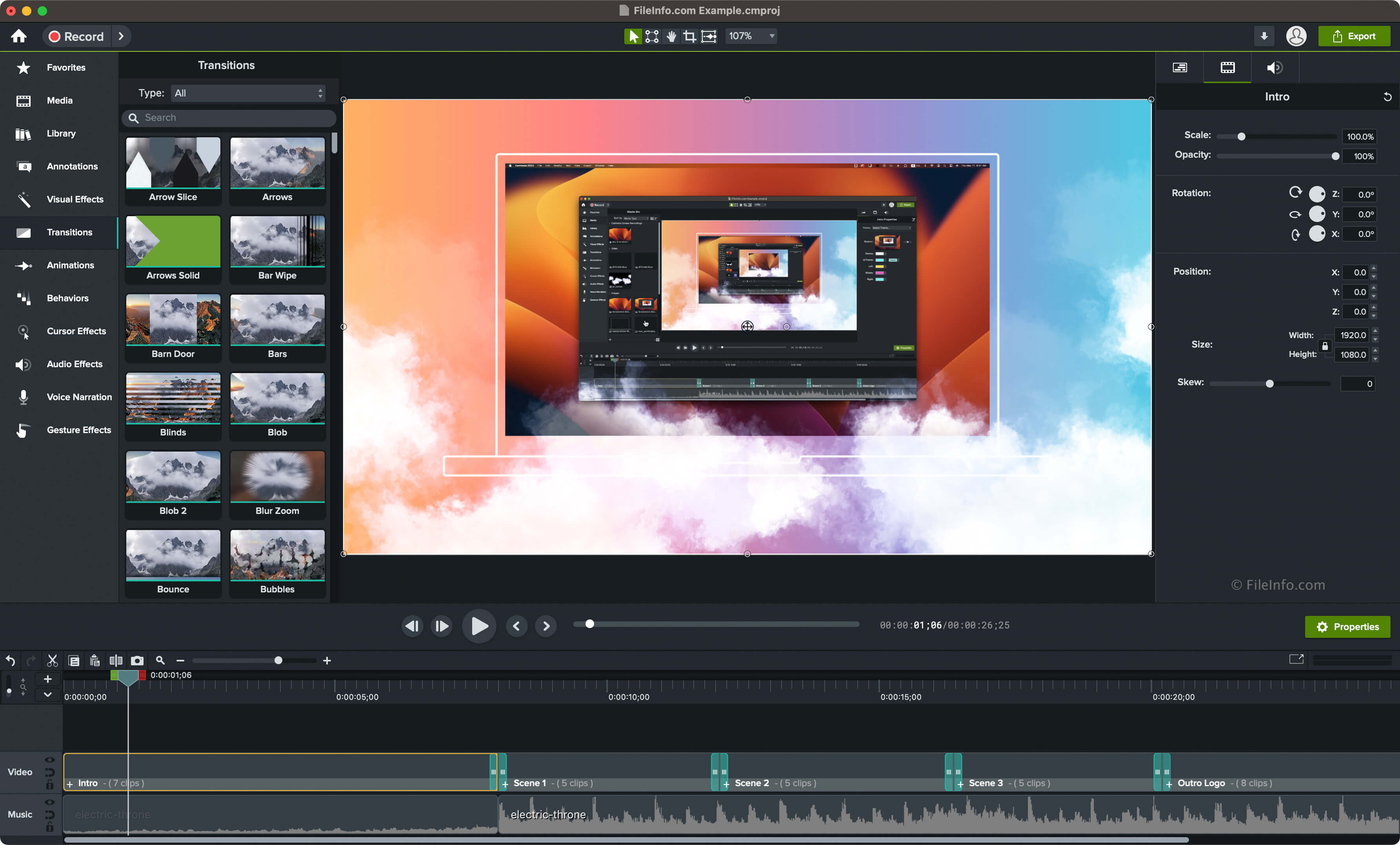Click the Voice Narration icon
This screenshot has height=845, width=1400.
click(22, 397)
